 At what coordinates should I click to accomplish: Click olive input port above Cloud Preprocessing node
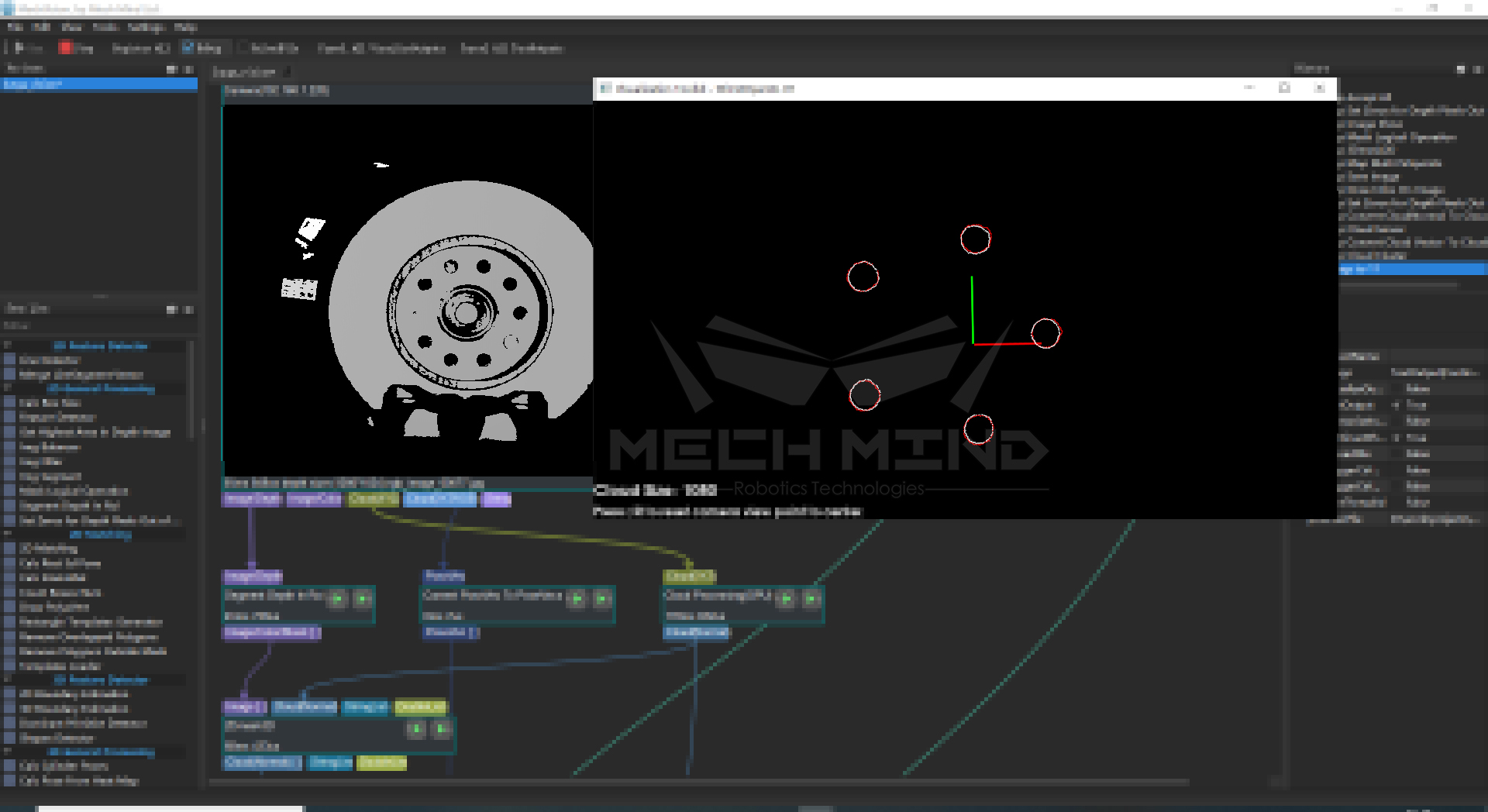click(690, 576)
